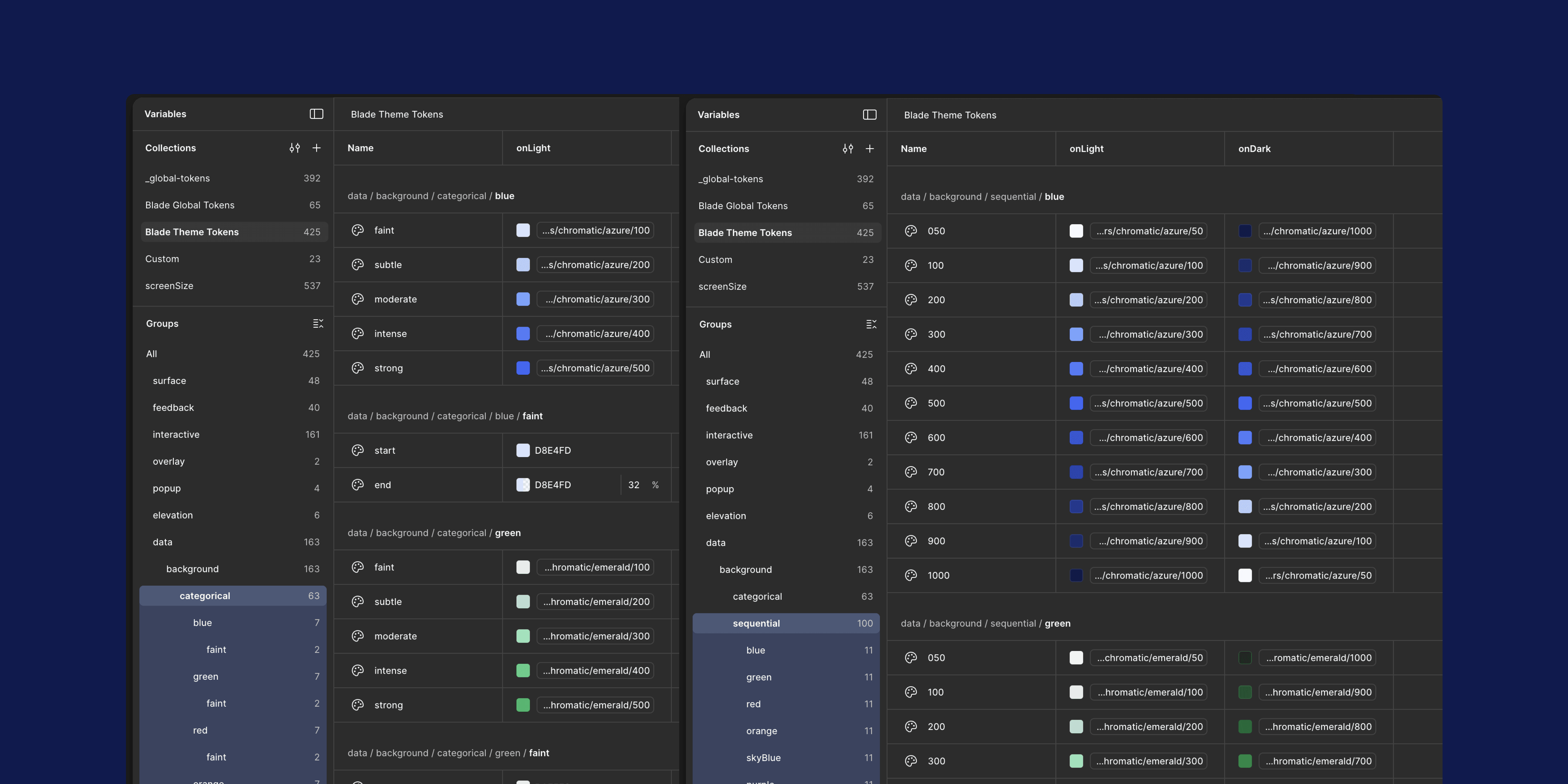Viewport: 1568px width, 784px height.
Task: Click the color swatch for strong blue
Action: point(523,368)
